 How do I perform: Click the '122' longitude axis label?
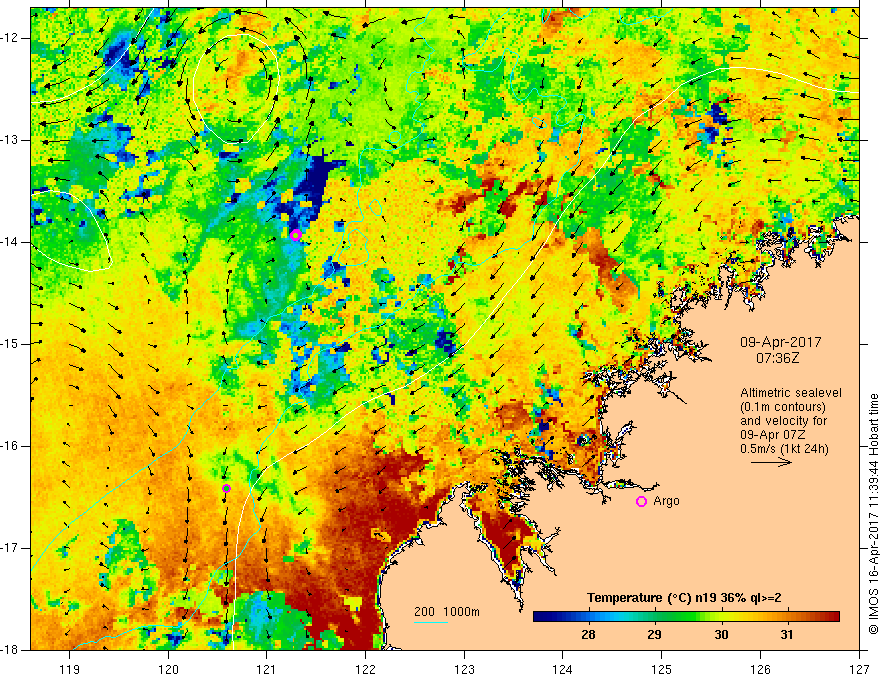click(x=365, y=669)
